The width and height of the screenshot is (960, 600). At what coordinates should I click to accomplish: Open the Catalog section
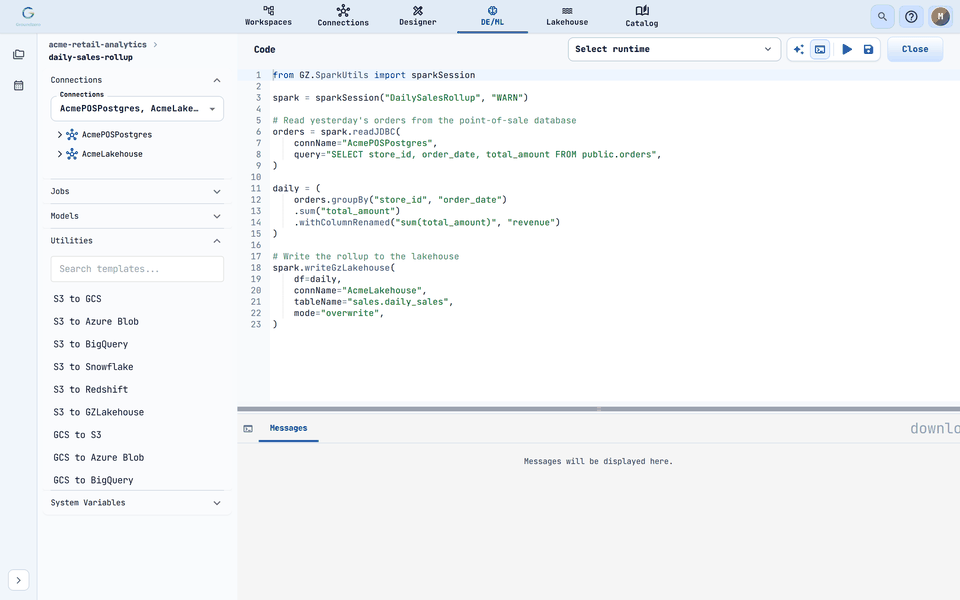coord(642,16)
